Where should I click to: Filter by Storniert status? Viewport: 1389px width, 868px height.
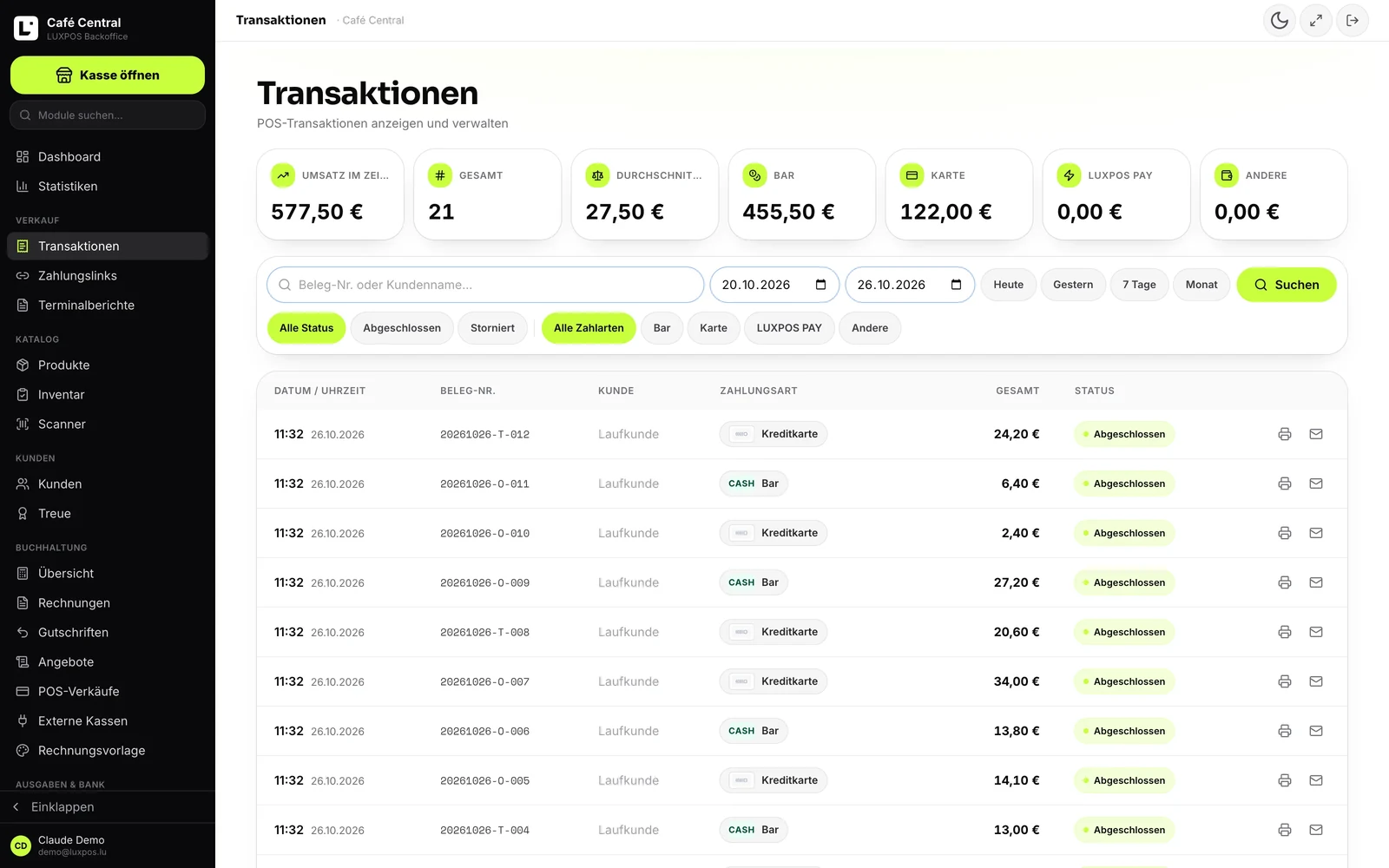click(x=492, y=328)
